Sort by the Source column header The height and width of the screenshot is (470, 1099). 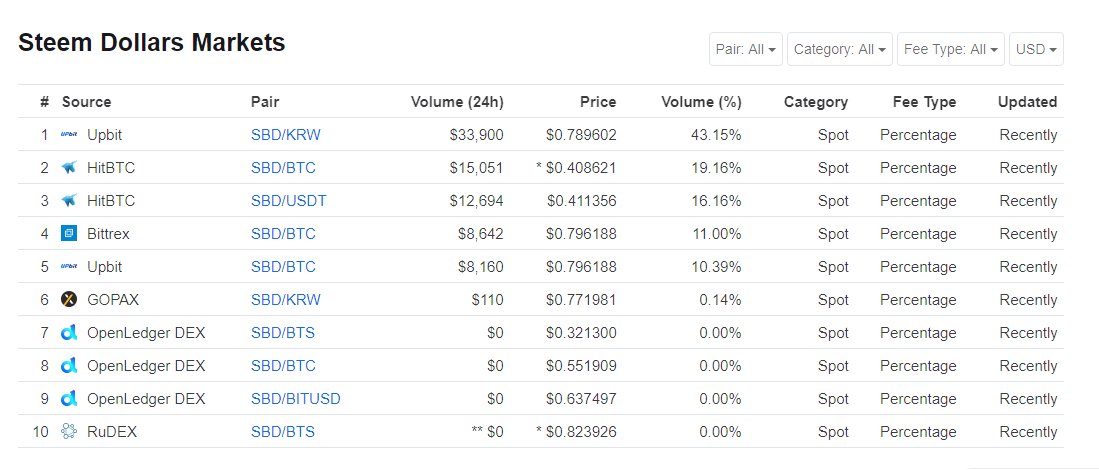[86, 102]
